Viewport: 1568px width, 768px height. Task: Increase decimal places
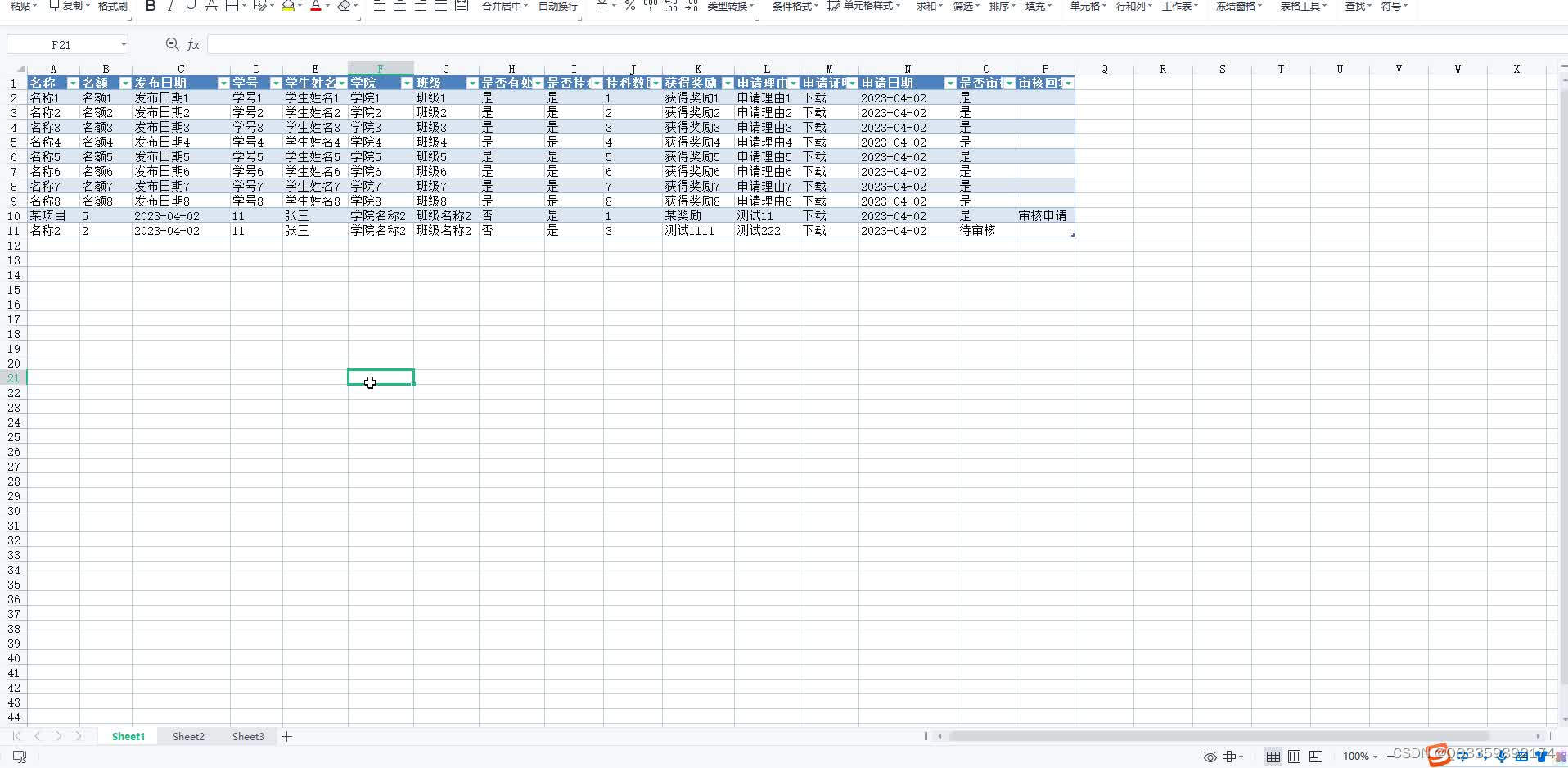tap(671, 6)
